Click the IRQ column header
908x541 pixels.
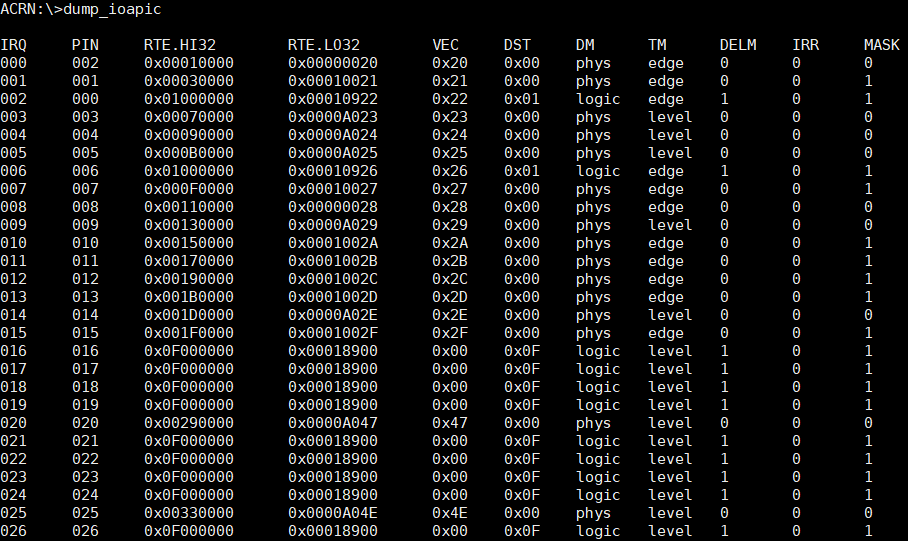coord(13,45)
